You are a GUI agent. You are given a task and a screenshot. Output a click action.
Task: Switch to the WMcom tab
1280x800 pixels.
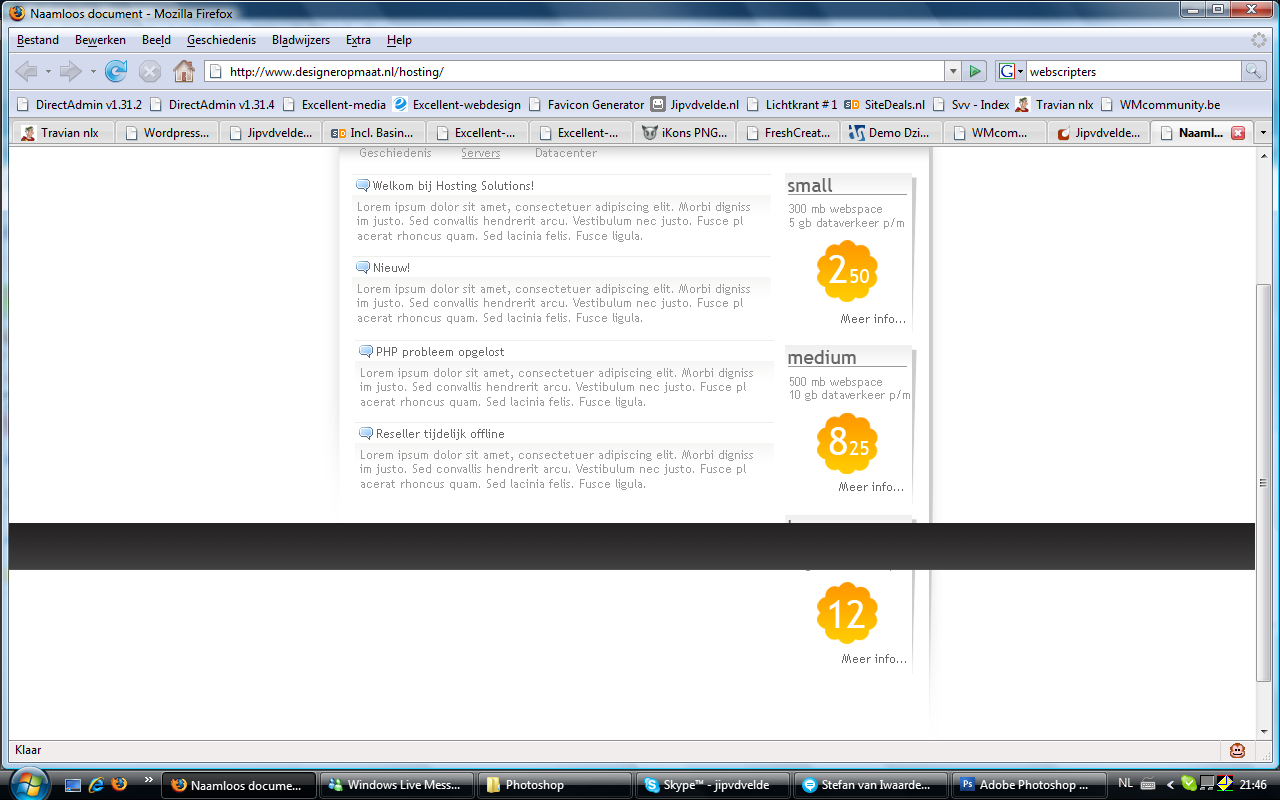coord(996,132)
